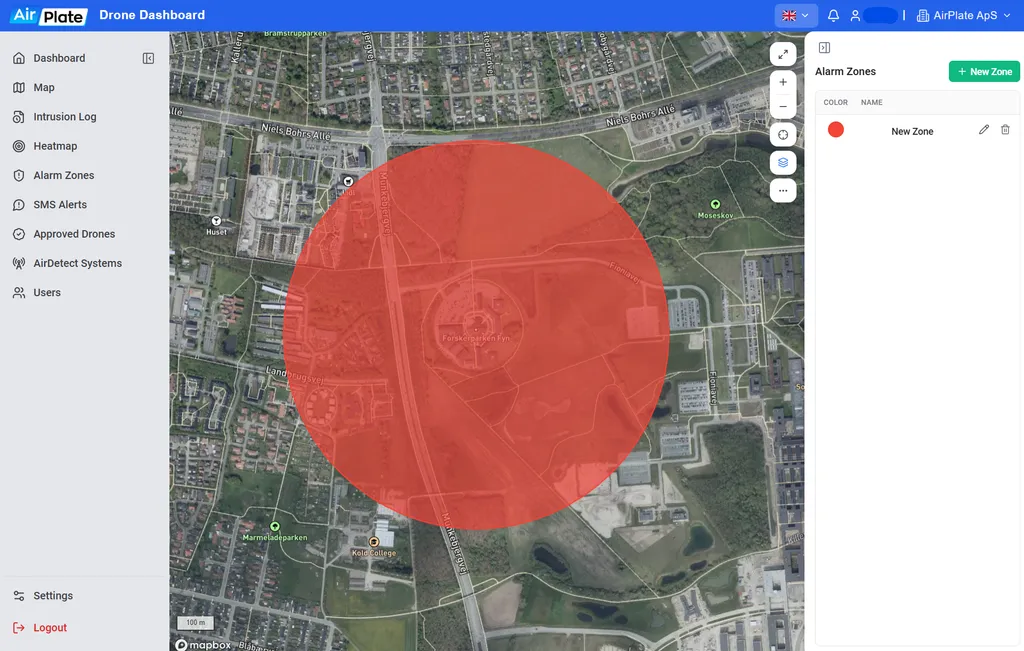Click the mapbox attribution logo
Image resolution: width=1024 pixels, height=651 pixels.
(x=203, y=644)
